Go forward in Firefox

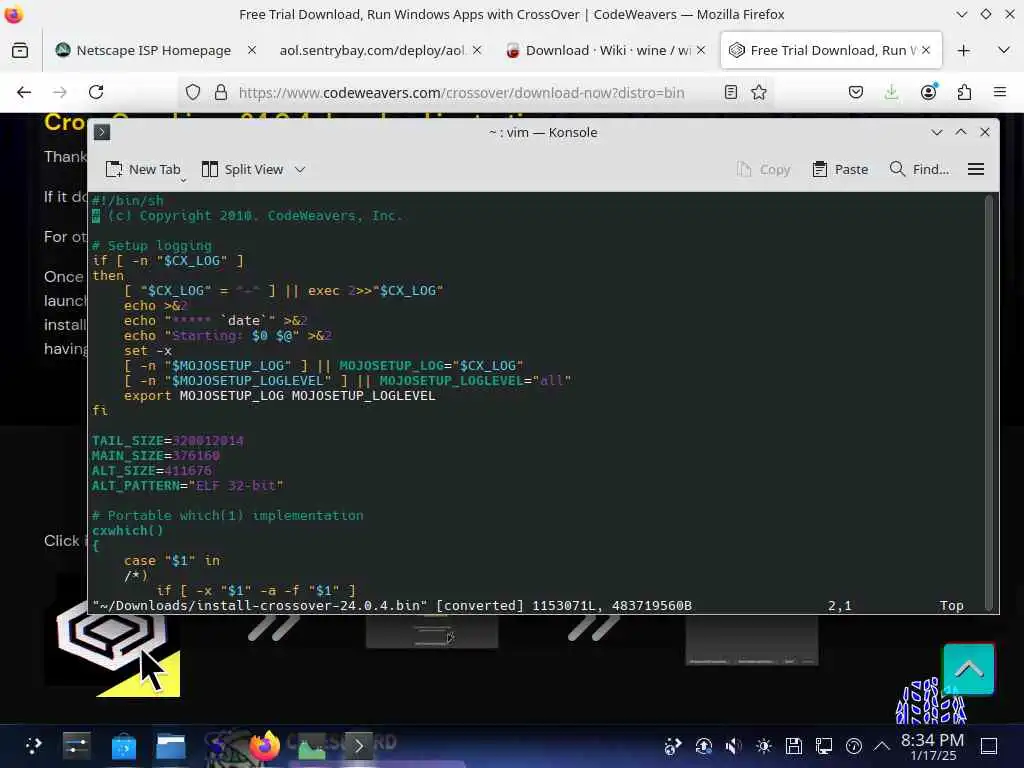click(x=60, y=93)
